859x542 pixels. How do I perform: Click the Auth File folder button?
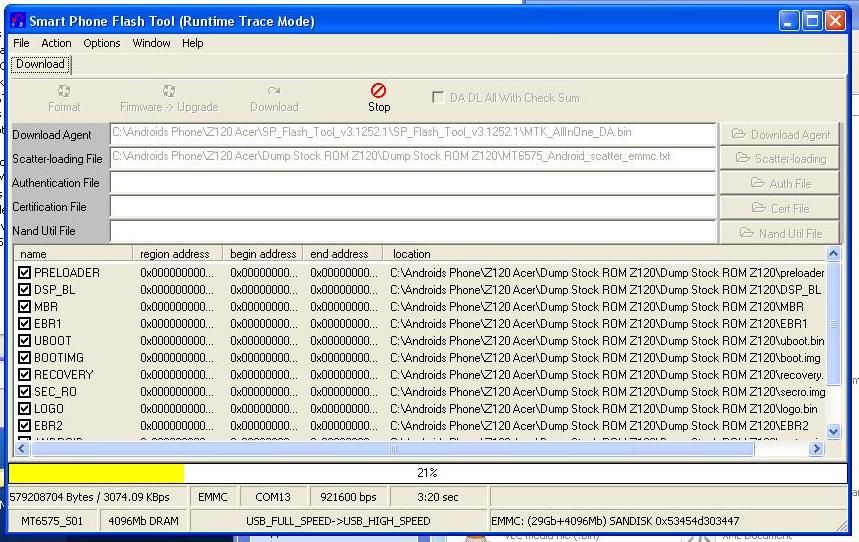(780, 183)
